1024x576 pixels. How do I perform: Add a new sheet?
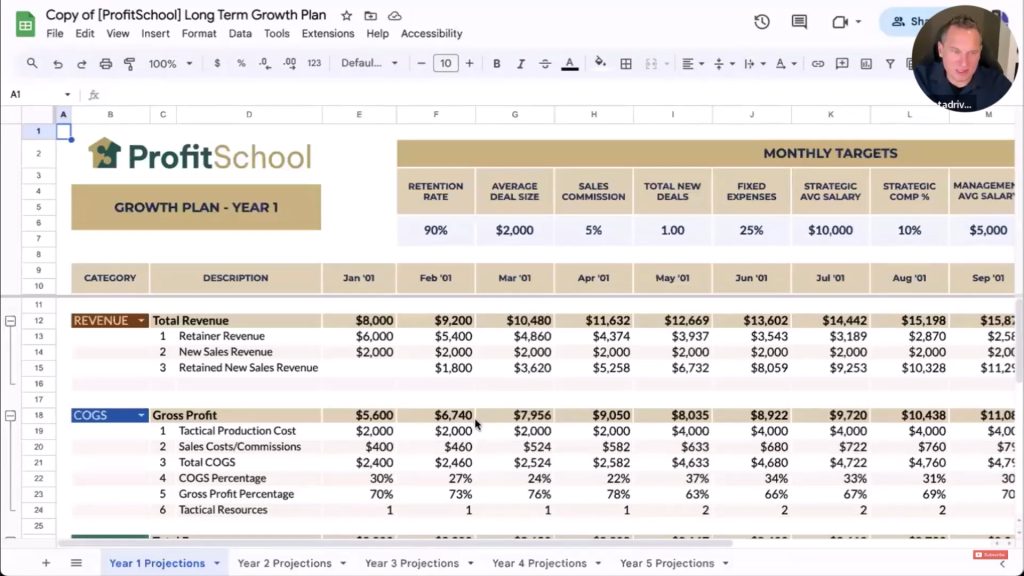(46, 563)
